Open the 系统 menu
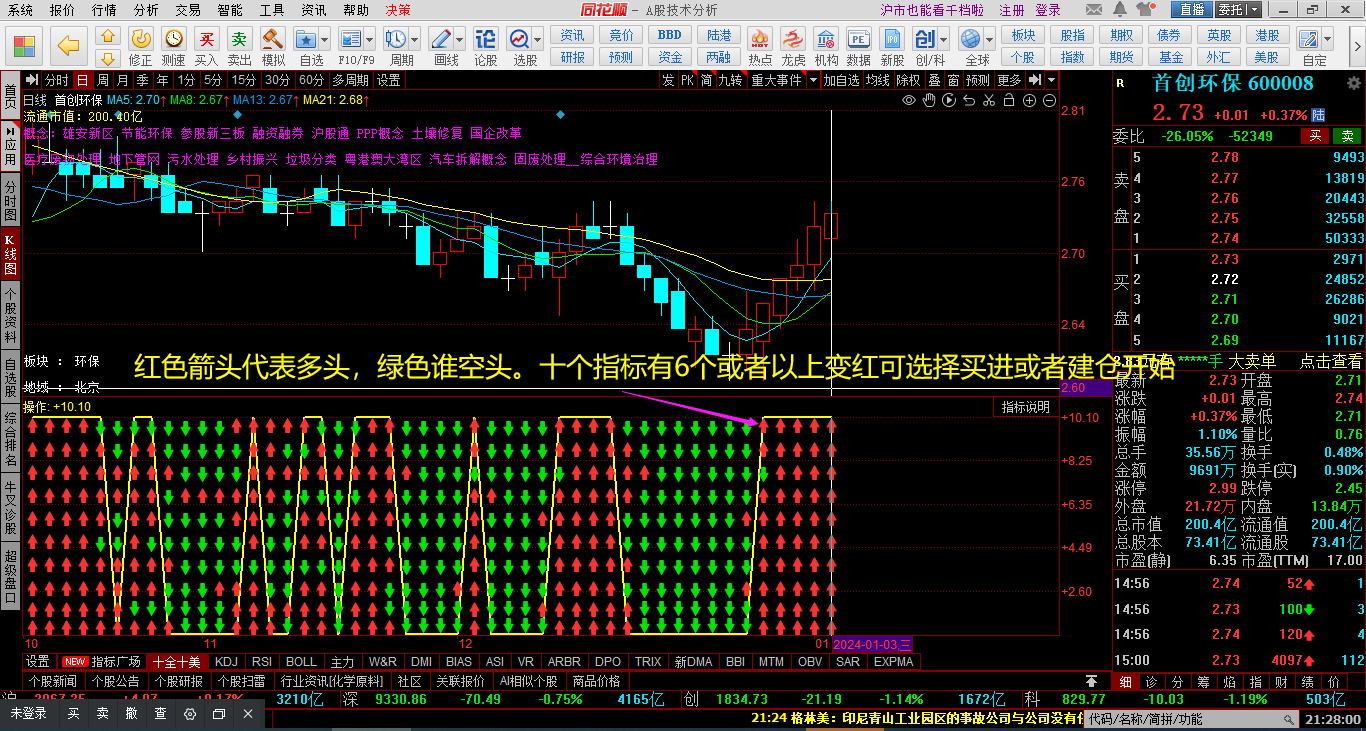Screen dimensions: 1366x731 20,10
